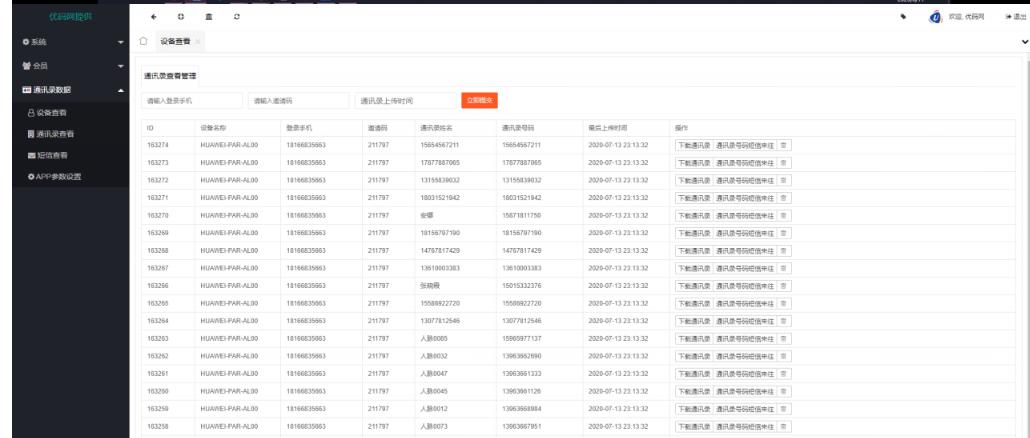Expand the 会员 sidebar menu

(x=64, y=66)
